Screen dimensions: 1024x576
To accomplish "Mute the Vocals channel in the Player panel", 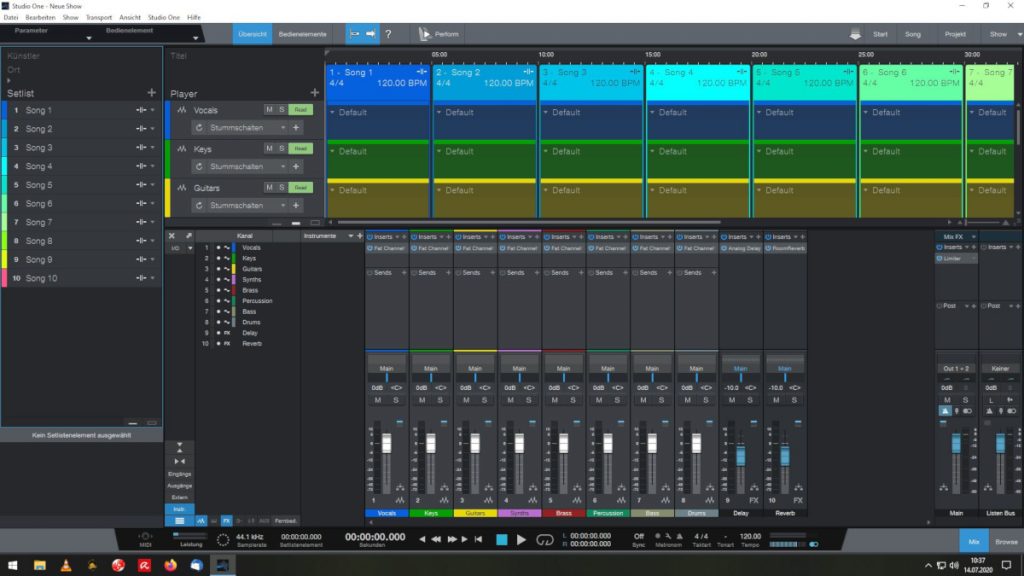I will [x=270, y=110].
